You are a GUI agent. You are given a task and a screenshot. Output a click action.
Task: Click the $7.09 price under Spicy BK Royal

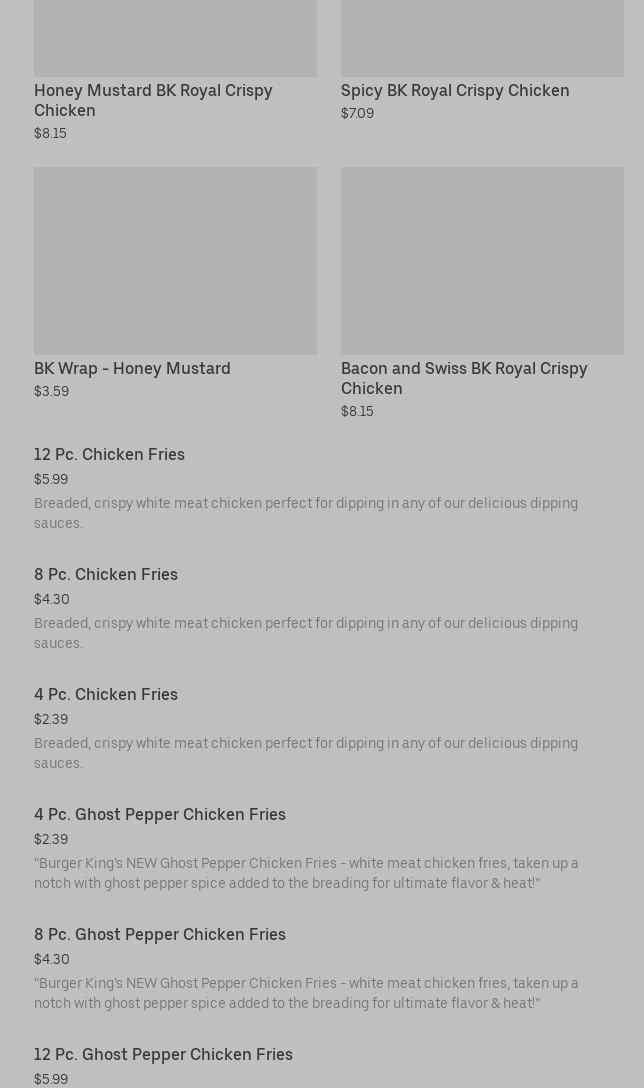357,113
